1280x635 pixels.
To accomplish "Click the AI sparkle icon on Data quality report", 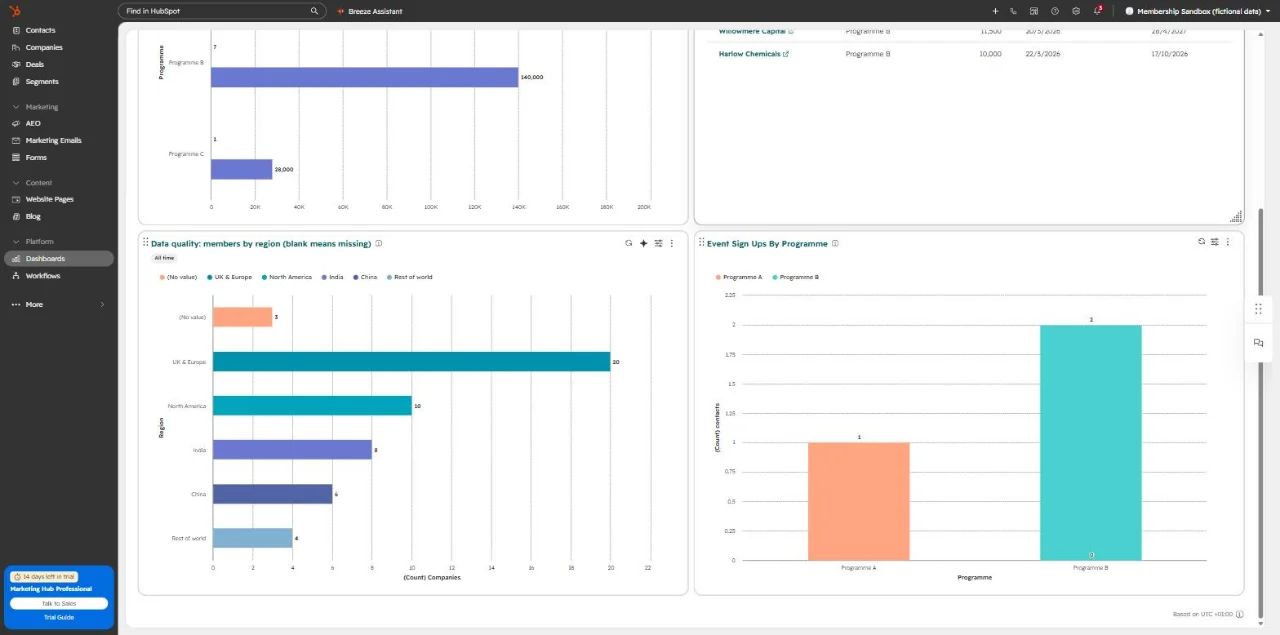I will (x=644, y=243).
